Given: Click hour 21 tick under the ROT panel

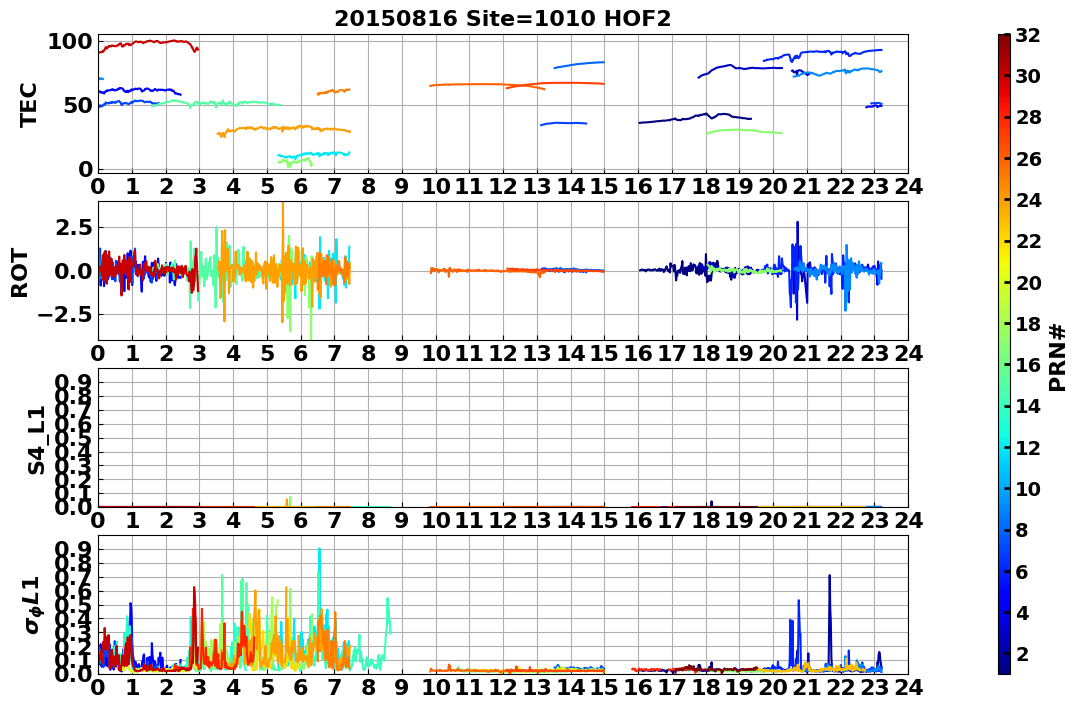Looking at the screenshot, I should point(806,353).
